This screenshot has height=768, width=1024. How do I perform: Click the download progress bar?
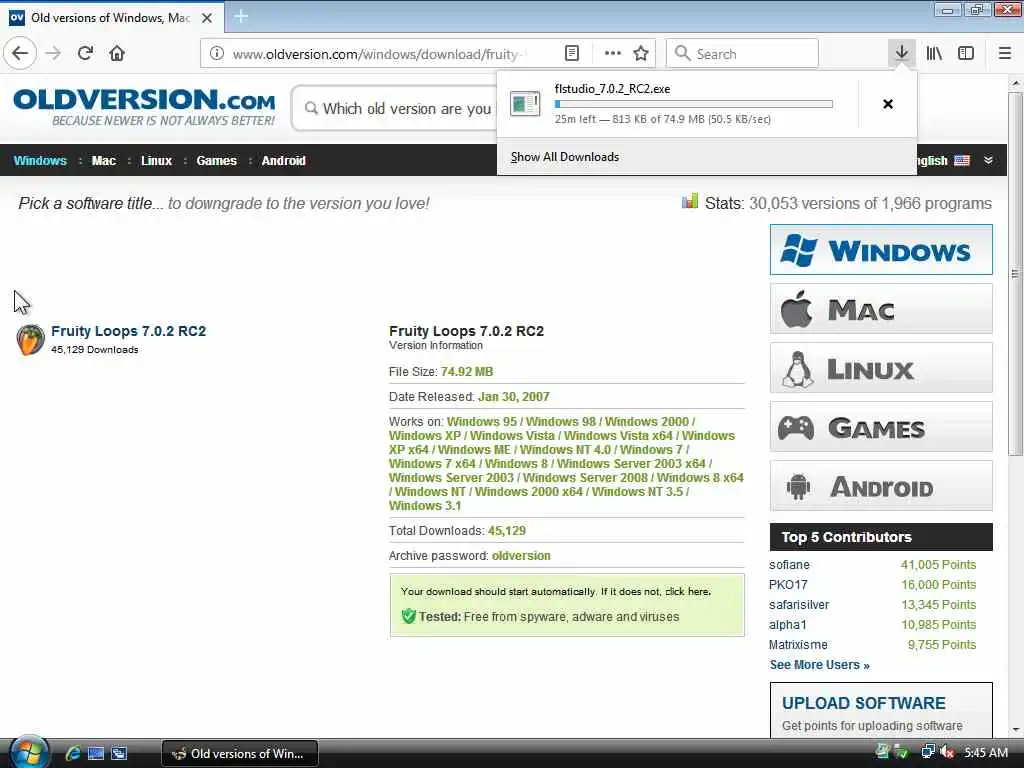click(694, 104)
